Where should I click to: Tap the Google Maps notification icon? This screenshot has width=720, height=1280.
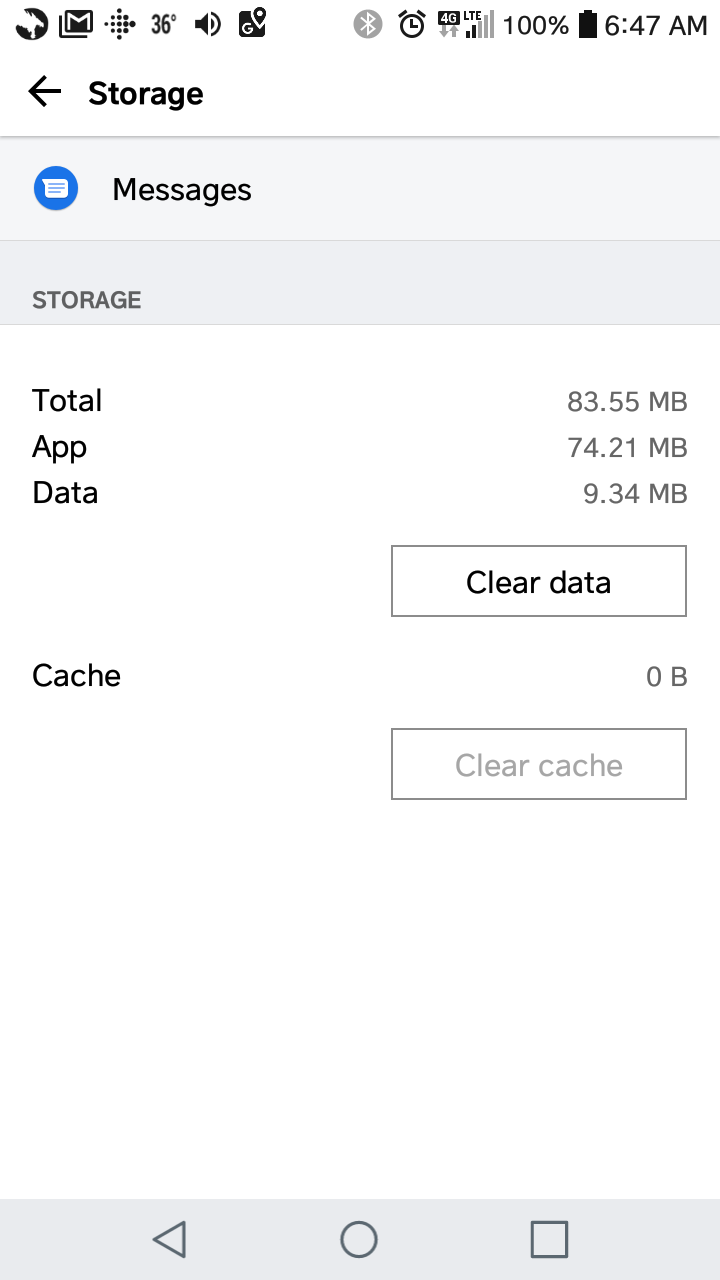click(252, 24)
